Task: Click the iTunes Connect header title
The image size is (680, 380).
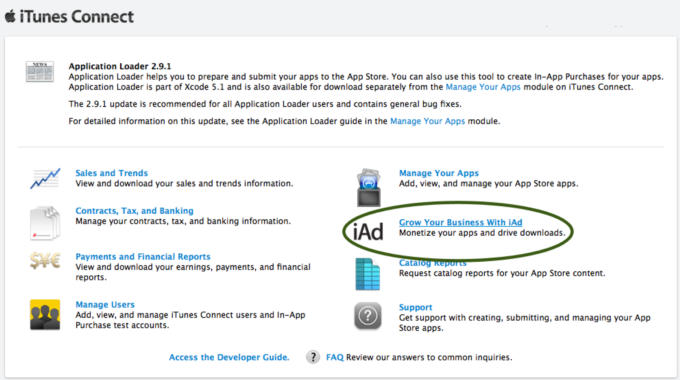Action: pyautogui.click(x=77, y=16)
